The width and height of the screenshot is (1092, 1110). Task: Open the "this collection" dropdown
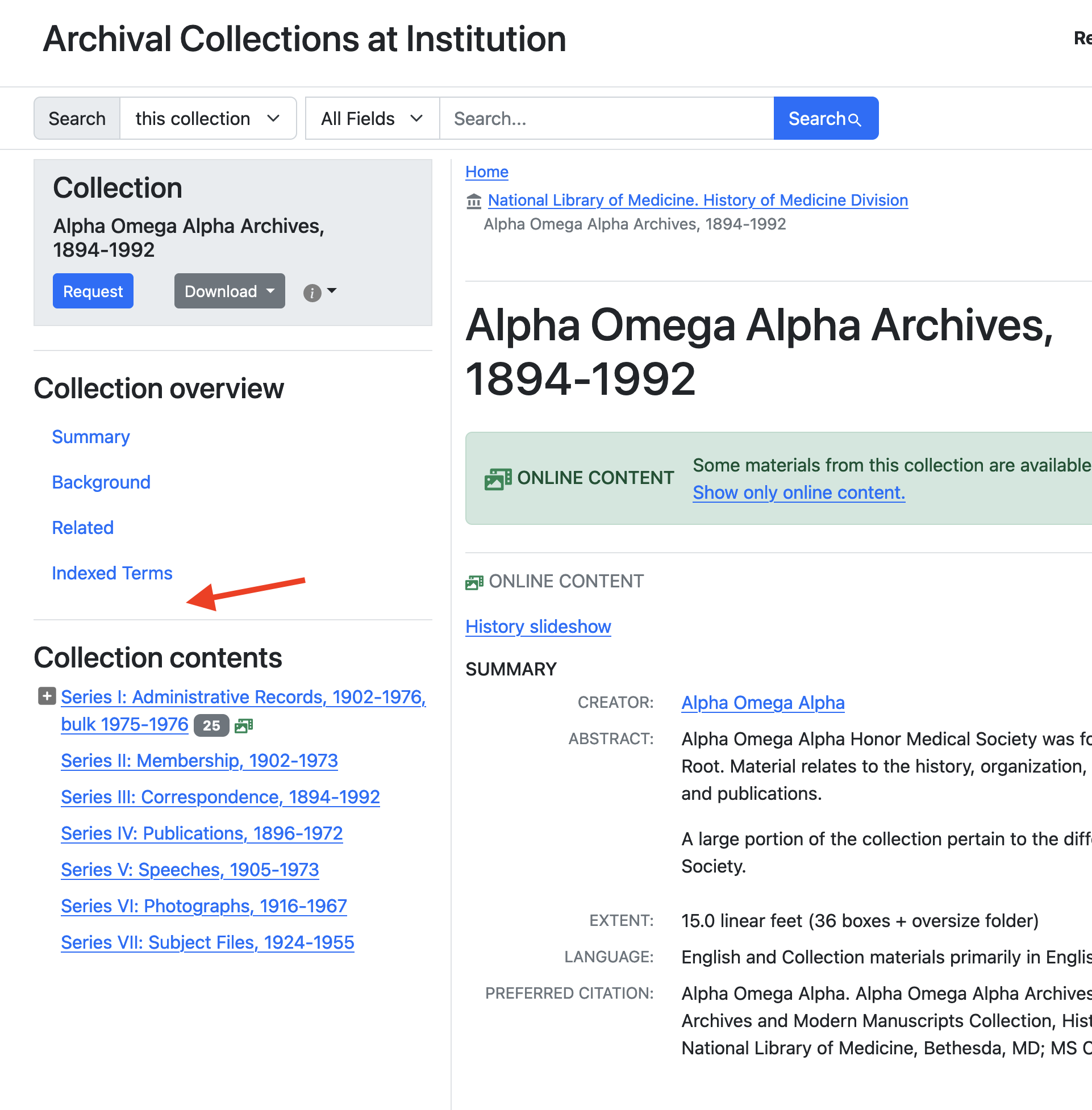207,118
